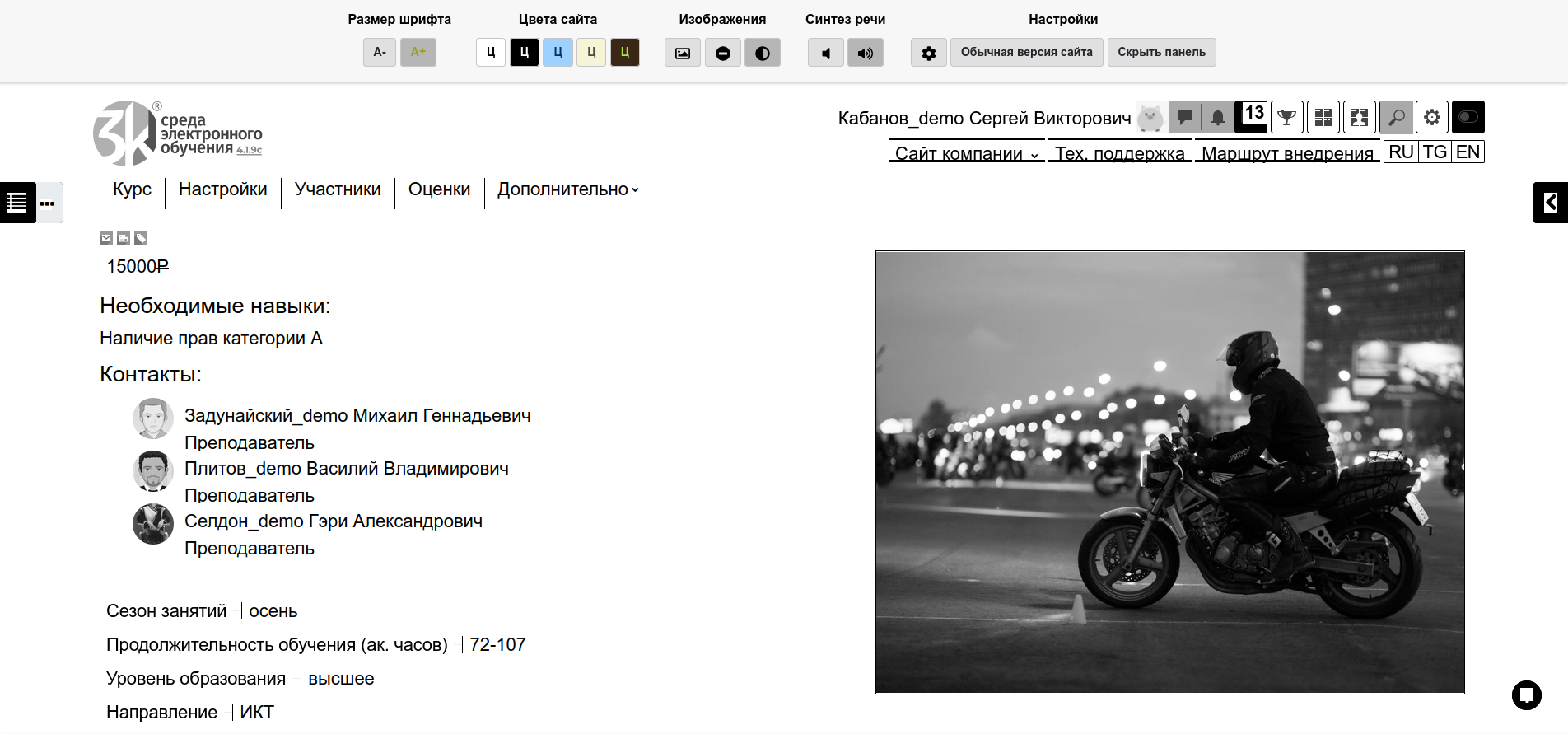Select the white-on-black site color scheme
Image resolution: width=1568 pixels, height=734 pixels.
[525, 53]
